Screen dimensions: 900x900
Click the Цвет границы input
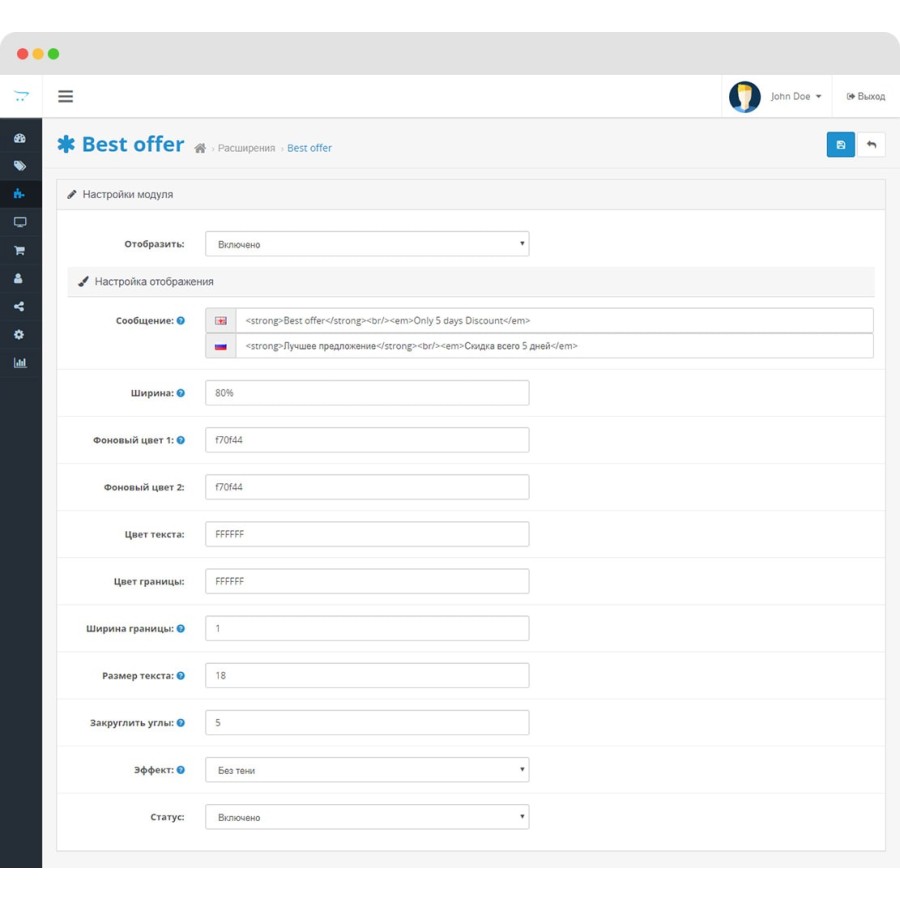[367, 581]
